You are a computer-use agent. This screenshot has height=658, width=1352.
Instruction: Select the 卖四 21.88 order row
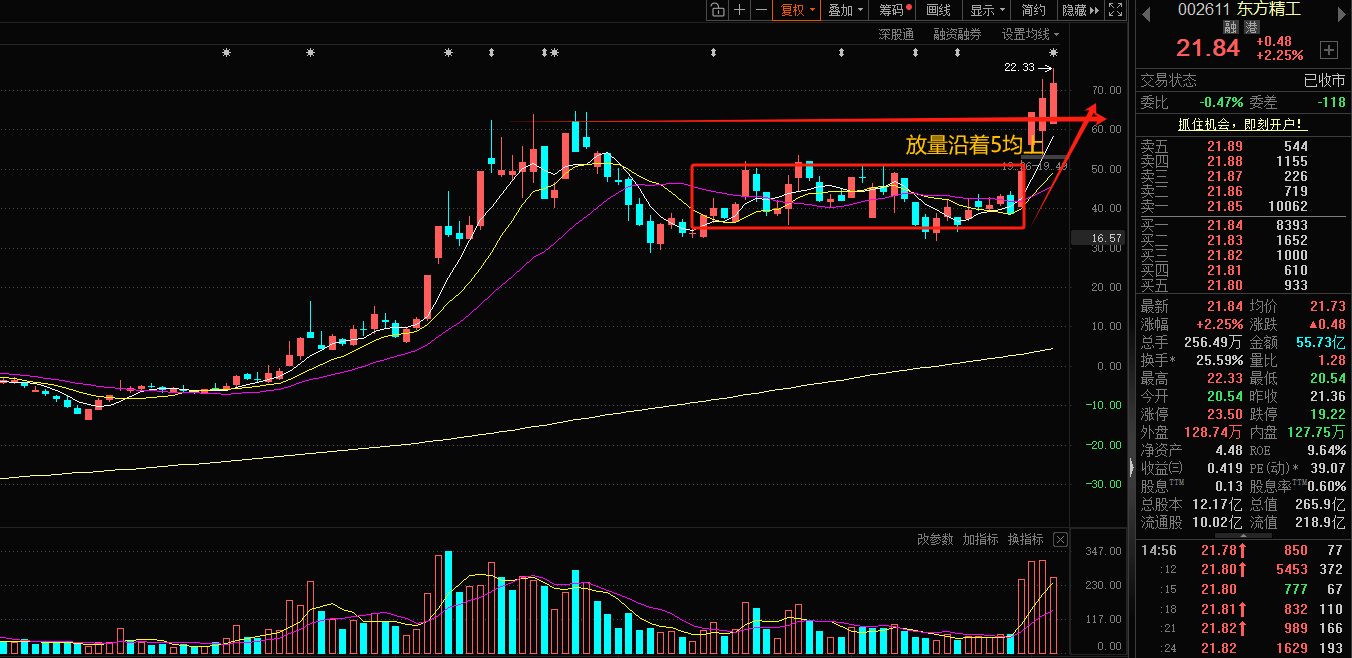[1243, 161]
